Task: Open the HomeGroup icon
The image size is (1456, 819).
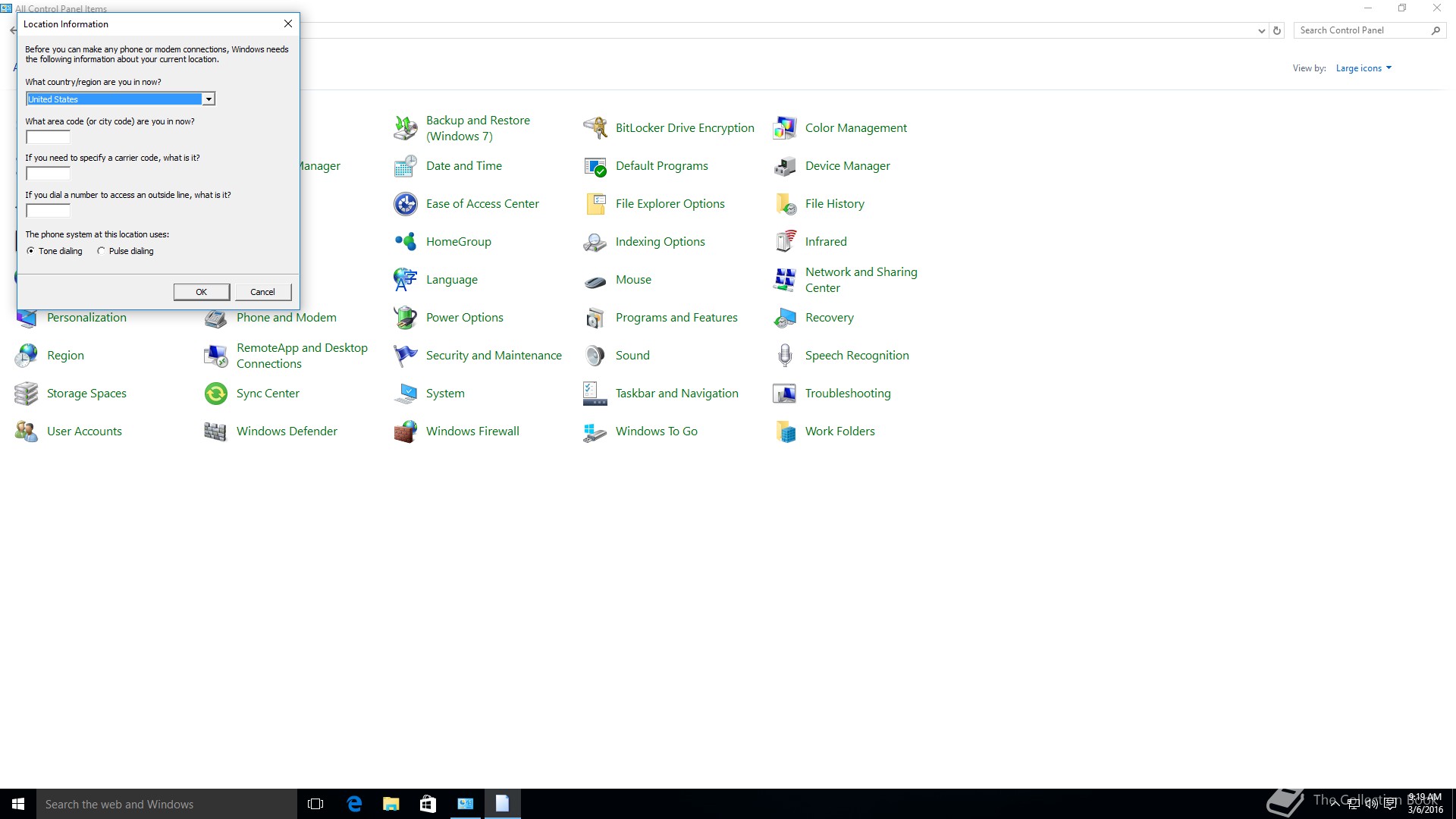Action: pyautogui.click(x=406, y=242)
